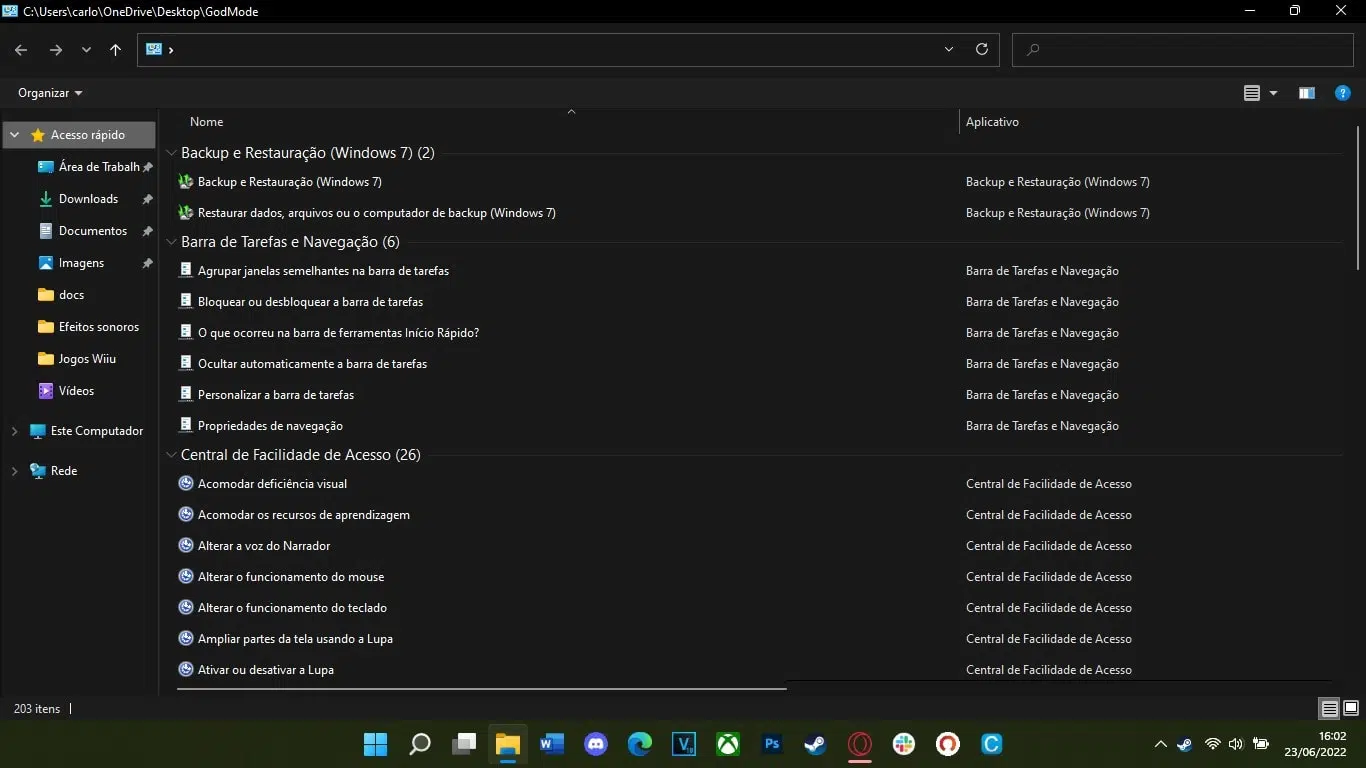Open Bloquear ou desbloquear a barra de tarefas

311,301
